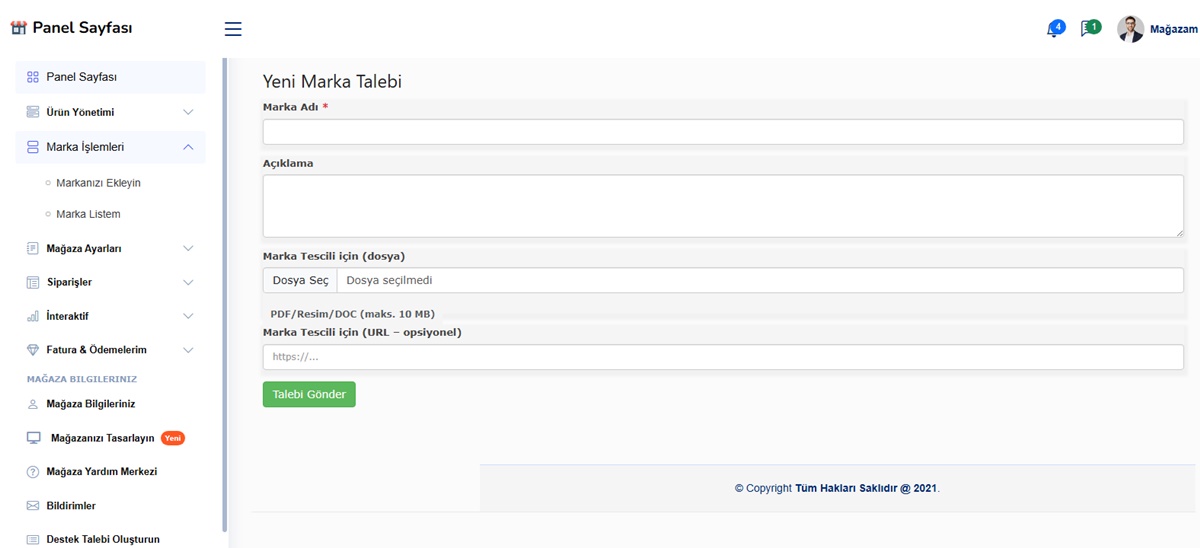Click the Dosya Seç file button
1200x548 pixels.
(300, 280)
